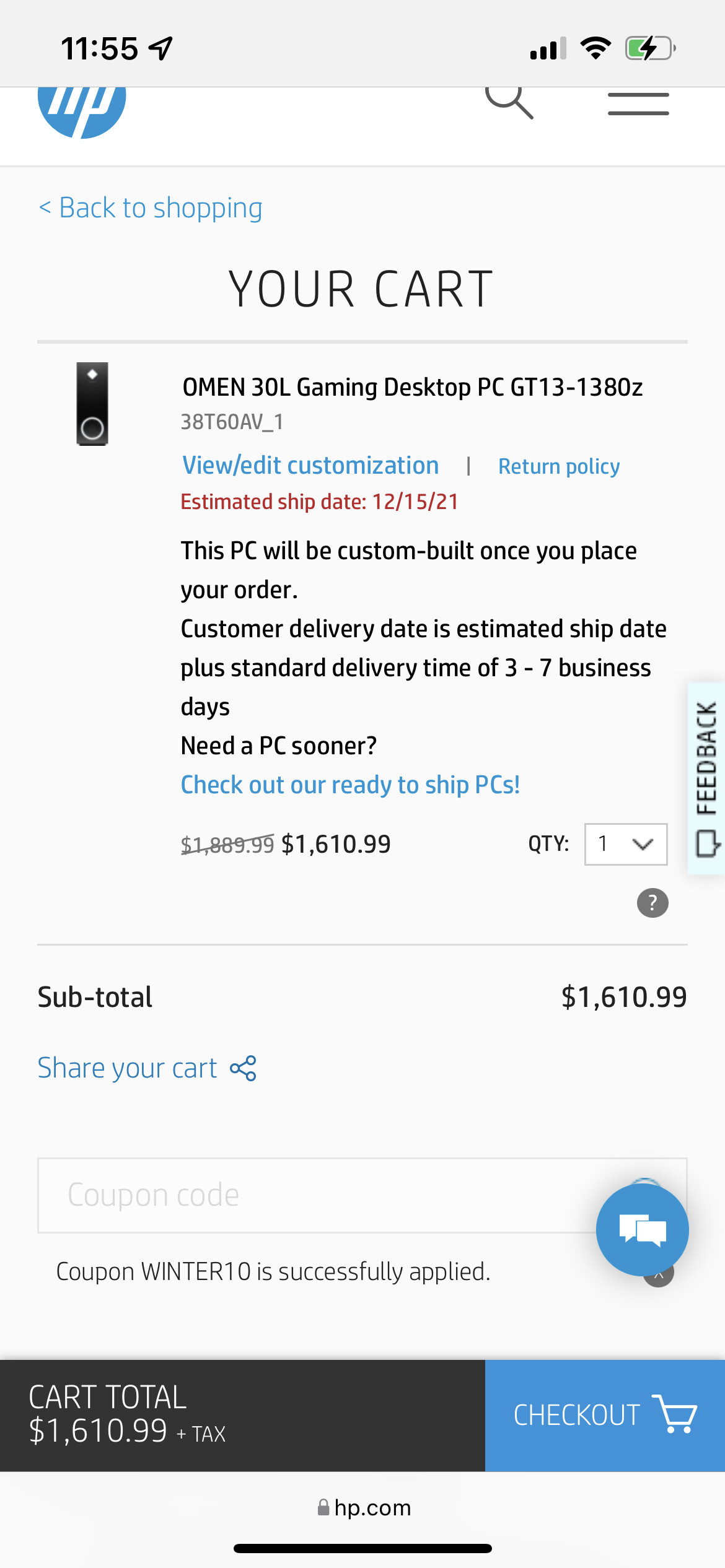Open the live chat bubble

click(x=642, y=1230)
